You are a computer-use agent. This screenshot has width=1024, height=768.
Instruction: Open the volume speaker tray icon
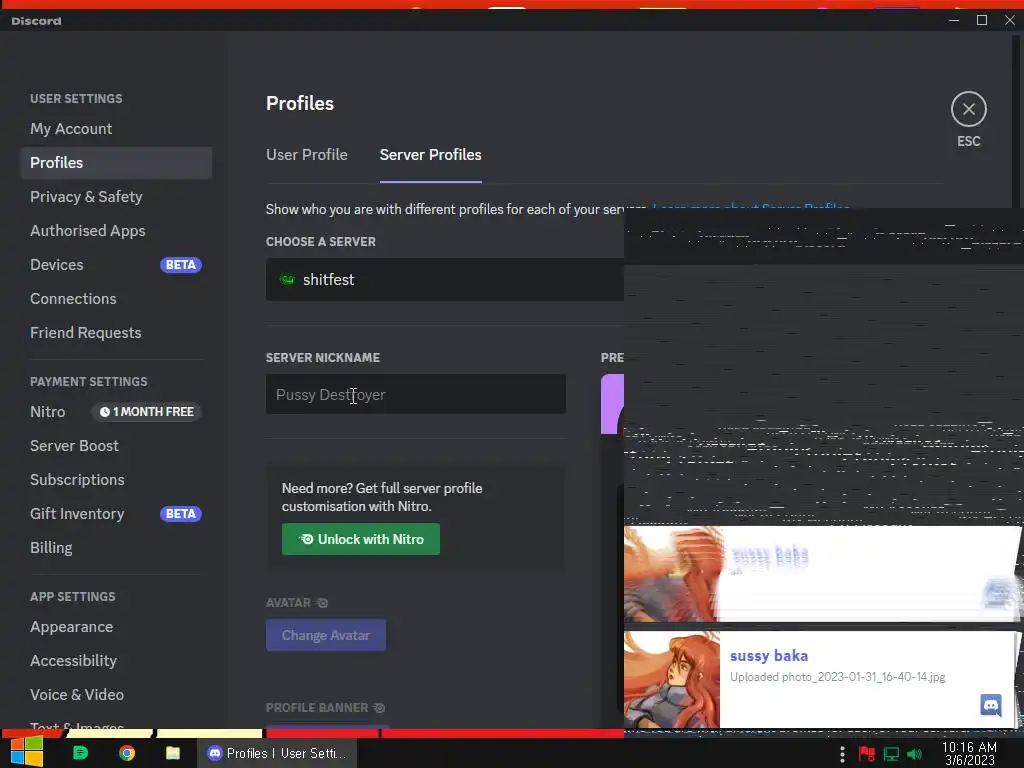(x=914, y=754)
